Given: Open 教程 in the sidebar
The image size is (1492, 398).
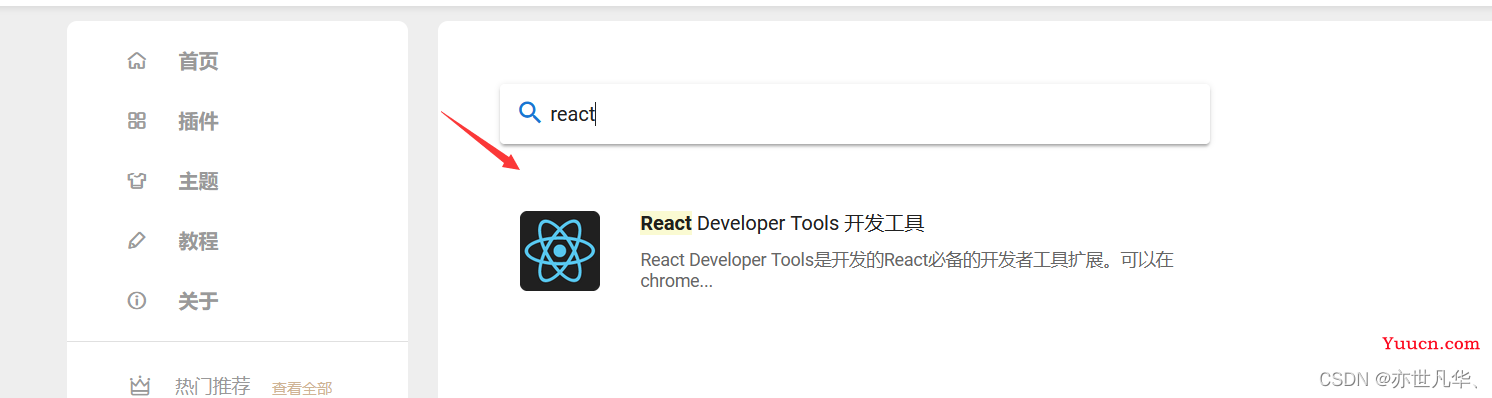Looking at the screenshot, I should [x=198, y=241].
